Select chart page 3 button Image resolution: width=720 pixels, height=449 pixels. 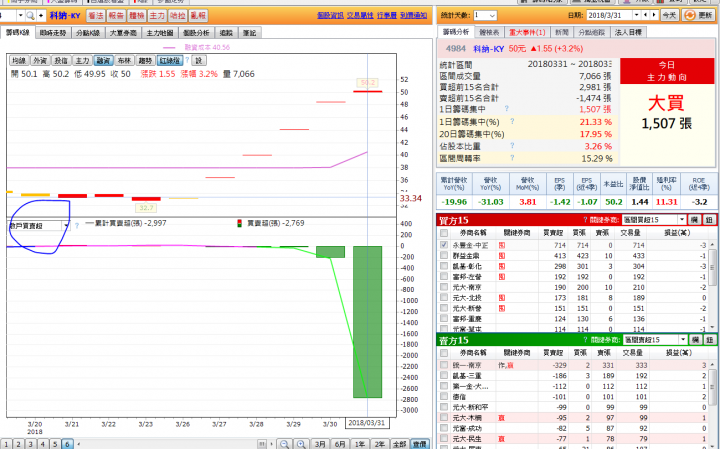pyautogui.click(x=30, y=444)
